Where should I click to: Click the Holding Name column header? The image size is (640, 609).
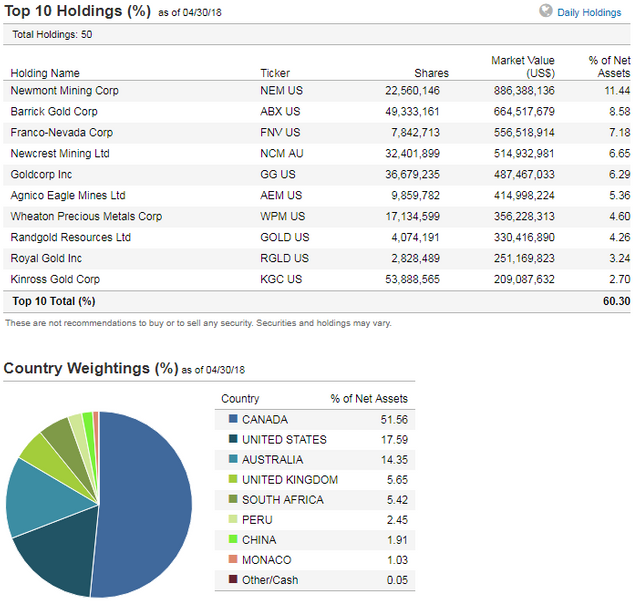[x=45, y=73]
